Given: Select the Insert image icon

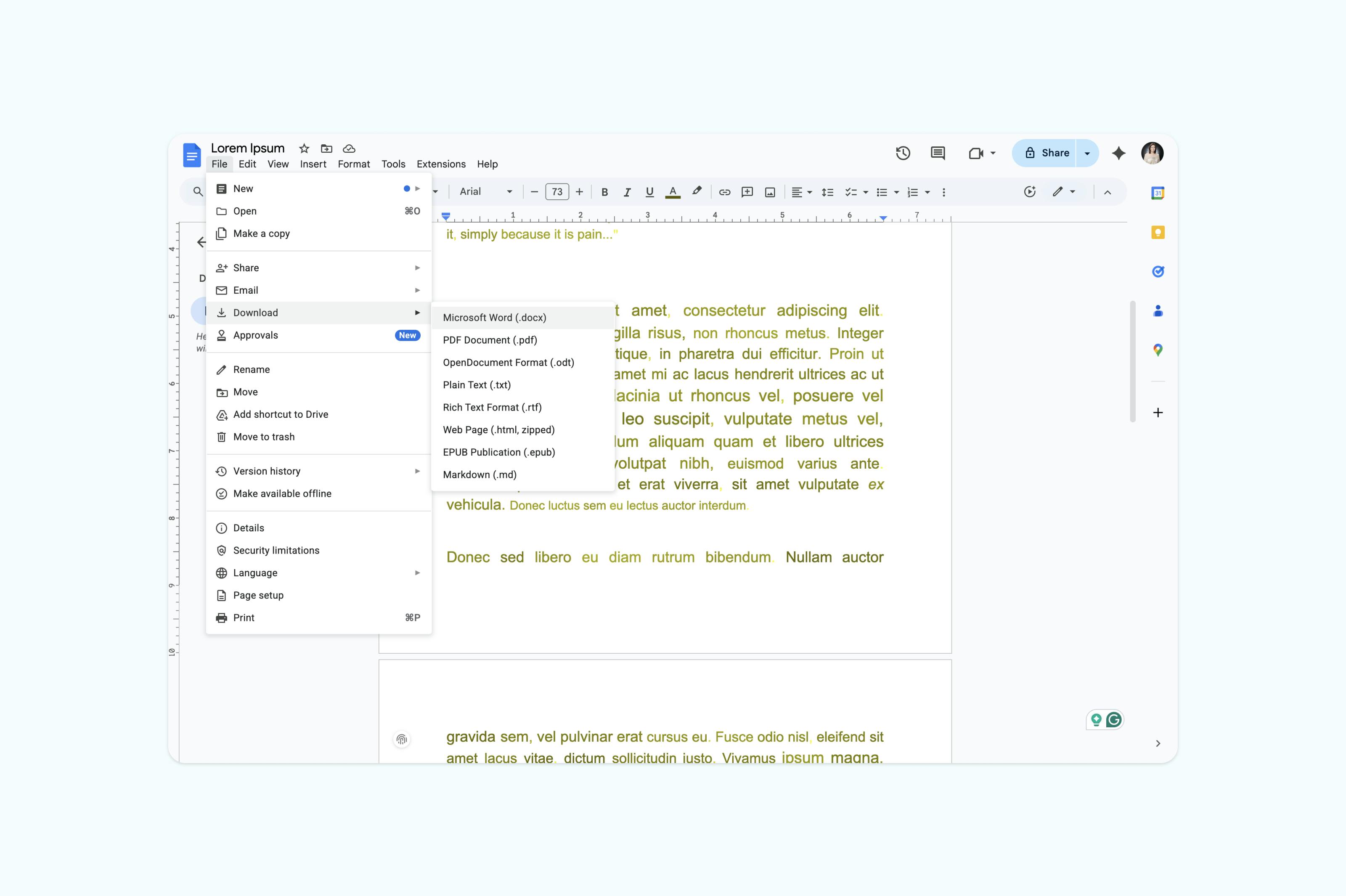Looking at the screenshot, I should pos(770,192).
